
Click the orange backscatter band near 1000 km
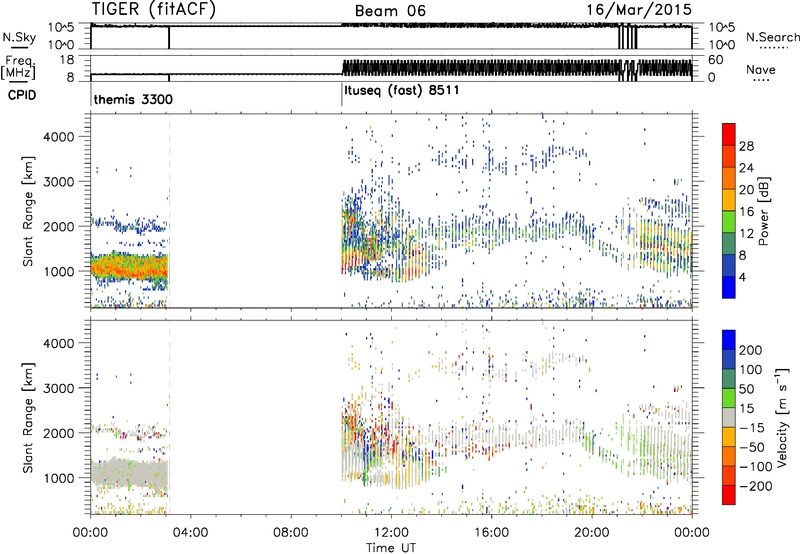[x=129, y=267]
